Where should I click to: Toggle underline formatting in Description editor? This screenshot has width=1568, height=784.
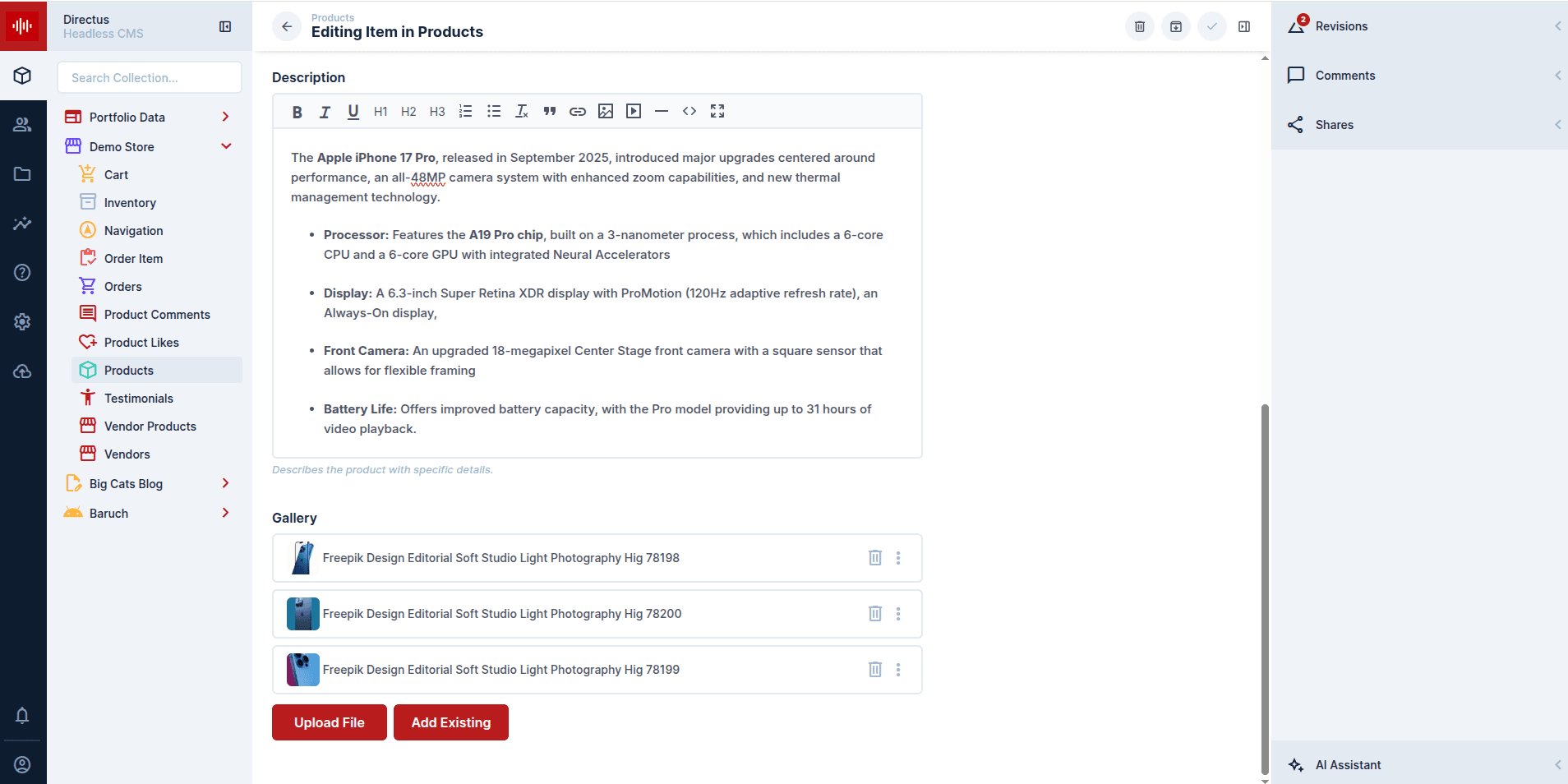click(x=353, y=112)
